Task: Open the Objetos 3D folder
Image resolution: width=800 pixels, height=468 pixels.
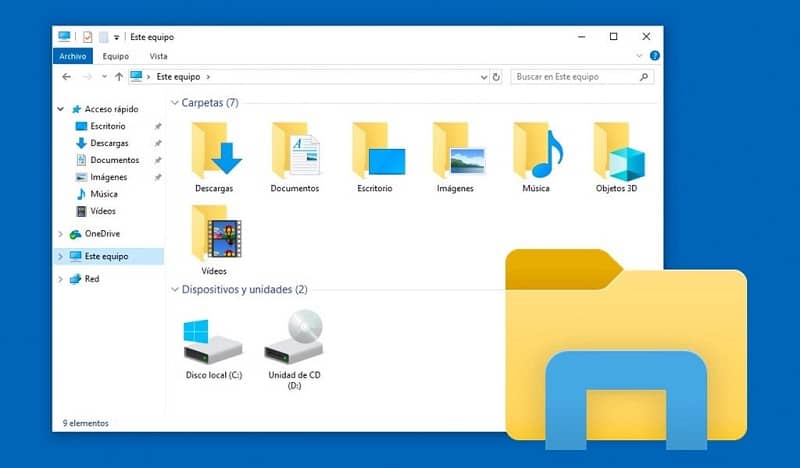Action: [x=618, y=152]
